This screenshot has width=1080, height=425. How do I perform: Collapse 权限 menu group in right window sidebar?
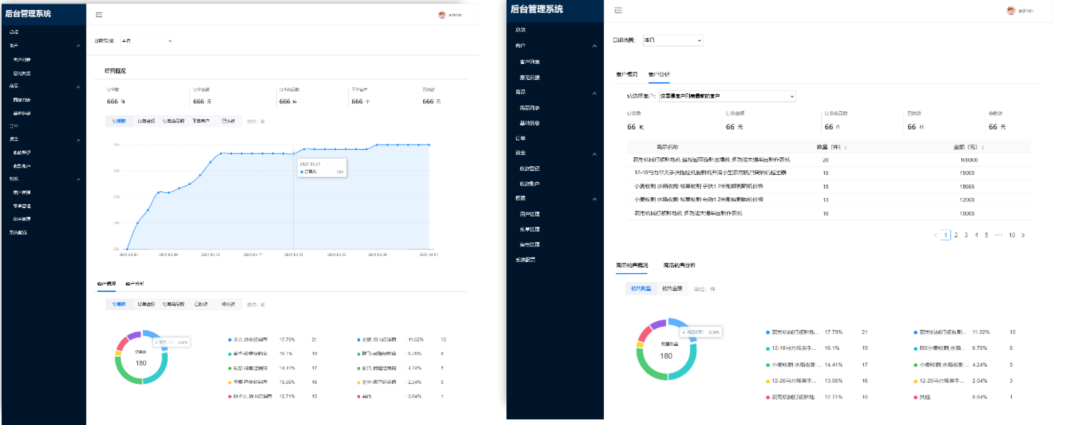tap(595, 199)
